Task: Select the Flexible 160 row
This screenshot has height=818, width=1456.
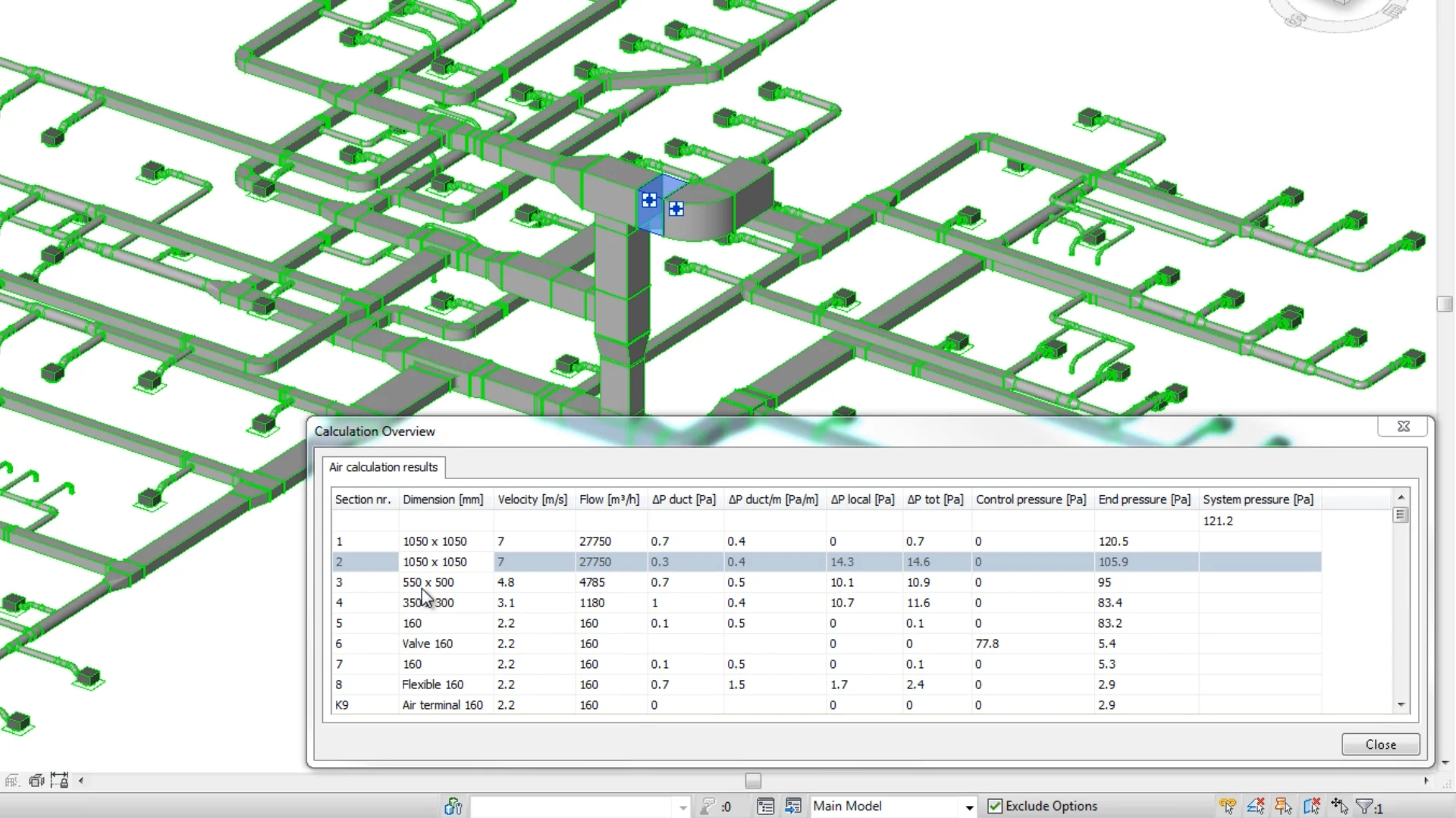Action: tap(827, 685)
